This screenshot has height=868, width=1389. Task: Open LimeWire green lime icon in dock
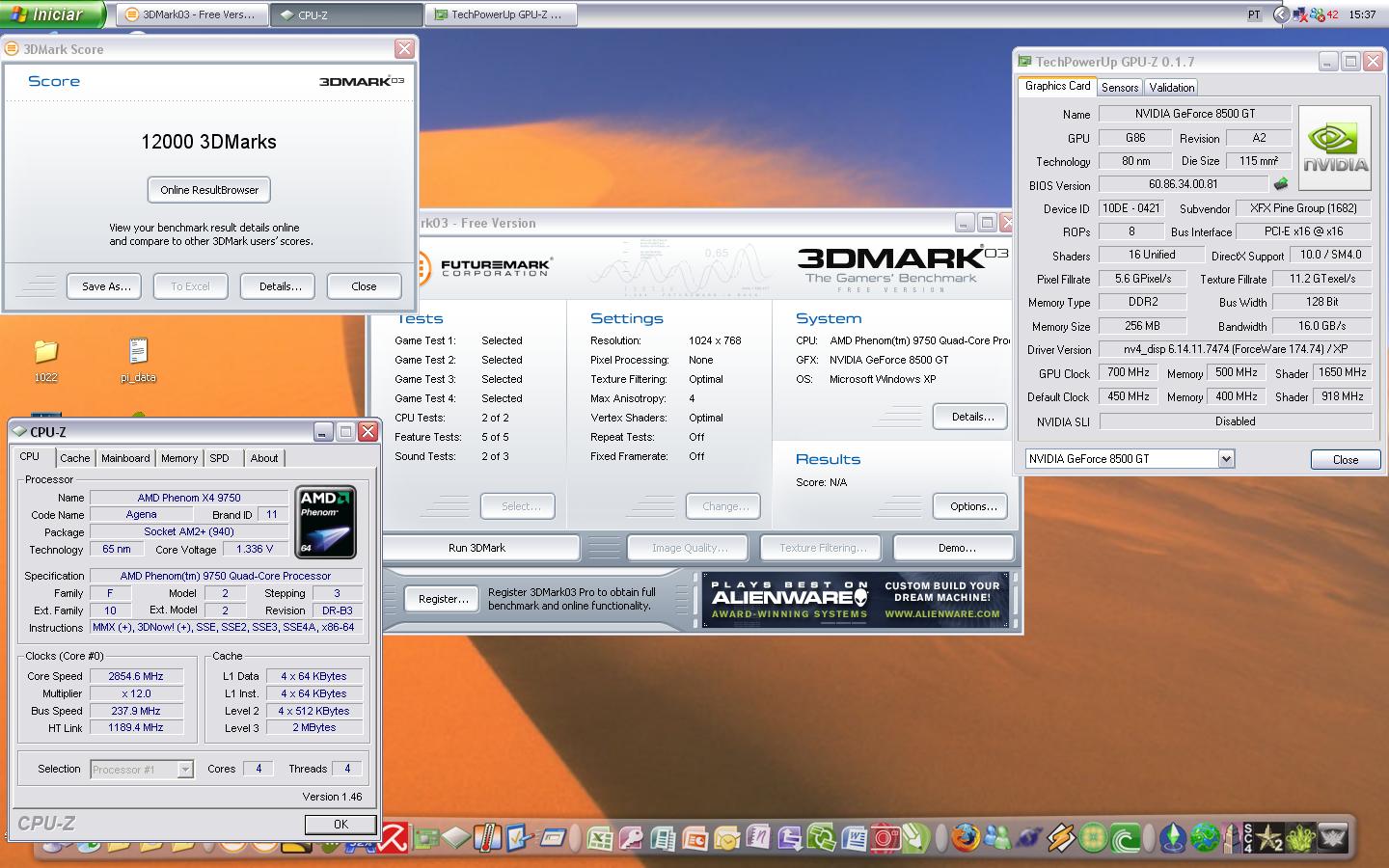point(1093,838)
